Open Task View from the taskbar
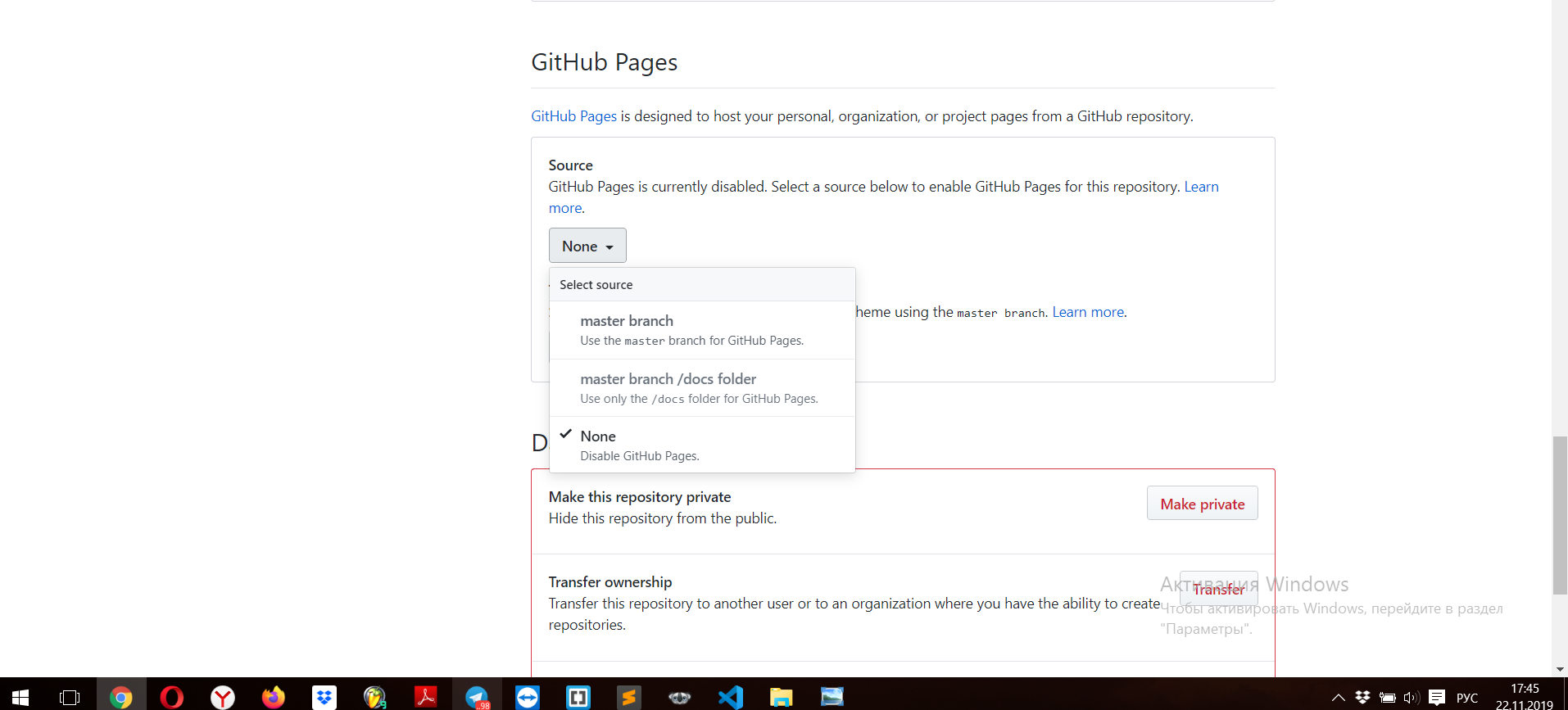The image size is (1568, 710). point(70,697)
